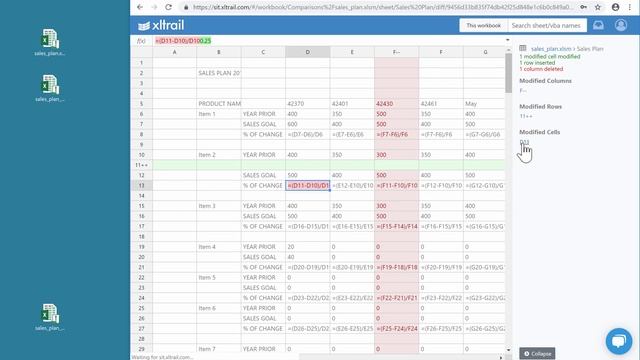Open the Chrome profile avatar icon
640x360 pixels.
[x=616, y=7]
